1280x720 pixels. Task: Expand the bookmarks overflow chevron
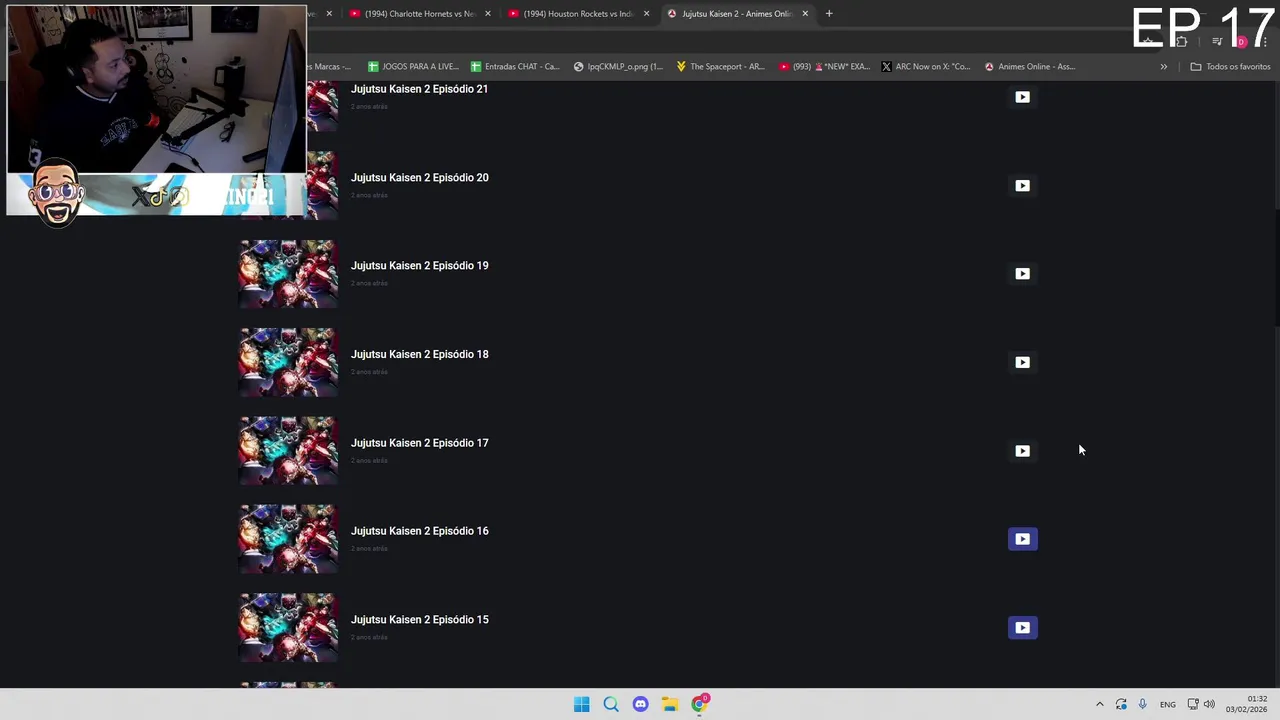click(1163, 67)
